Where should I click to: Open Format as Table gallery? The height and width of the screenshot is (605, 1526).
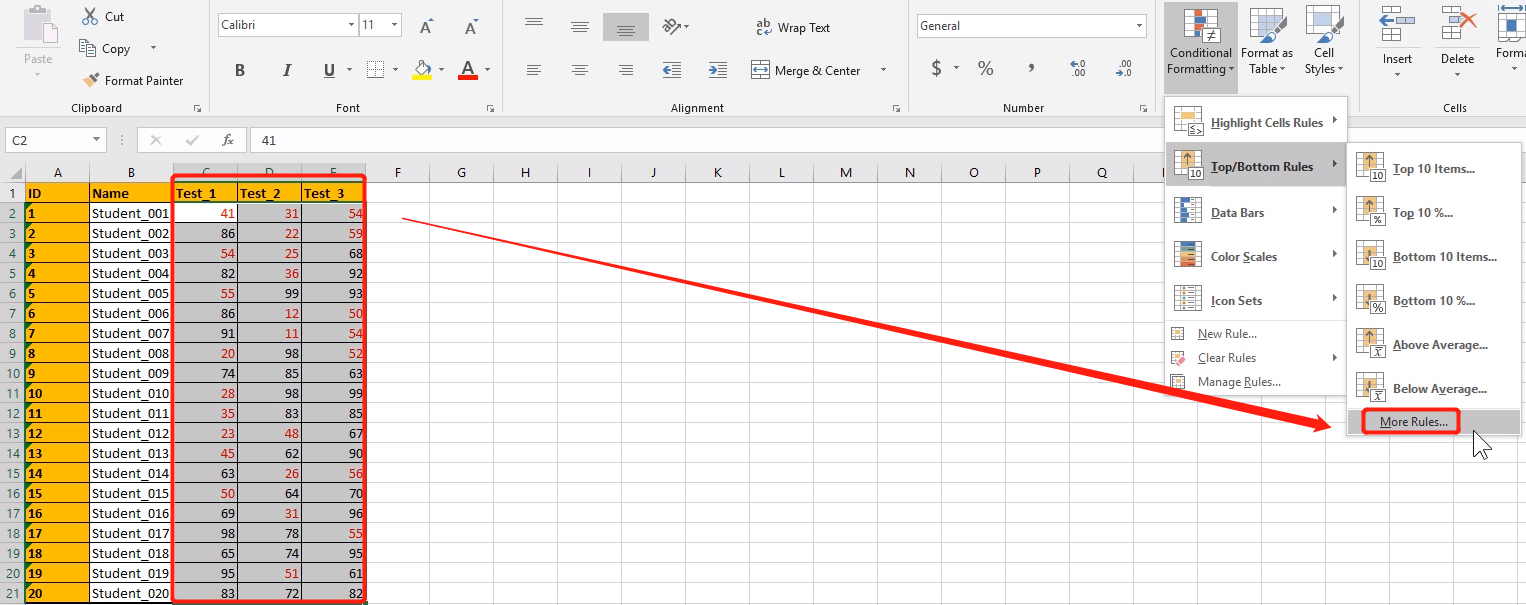pos(1267,42)
